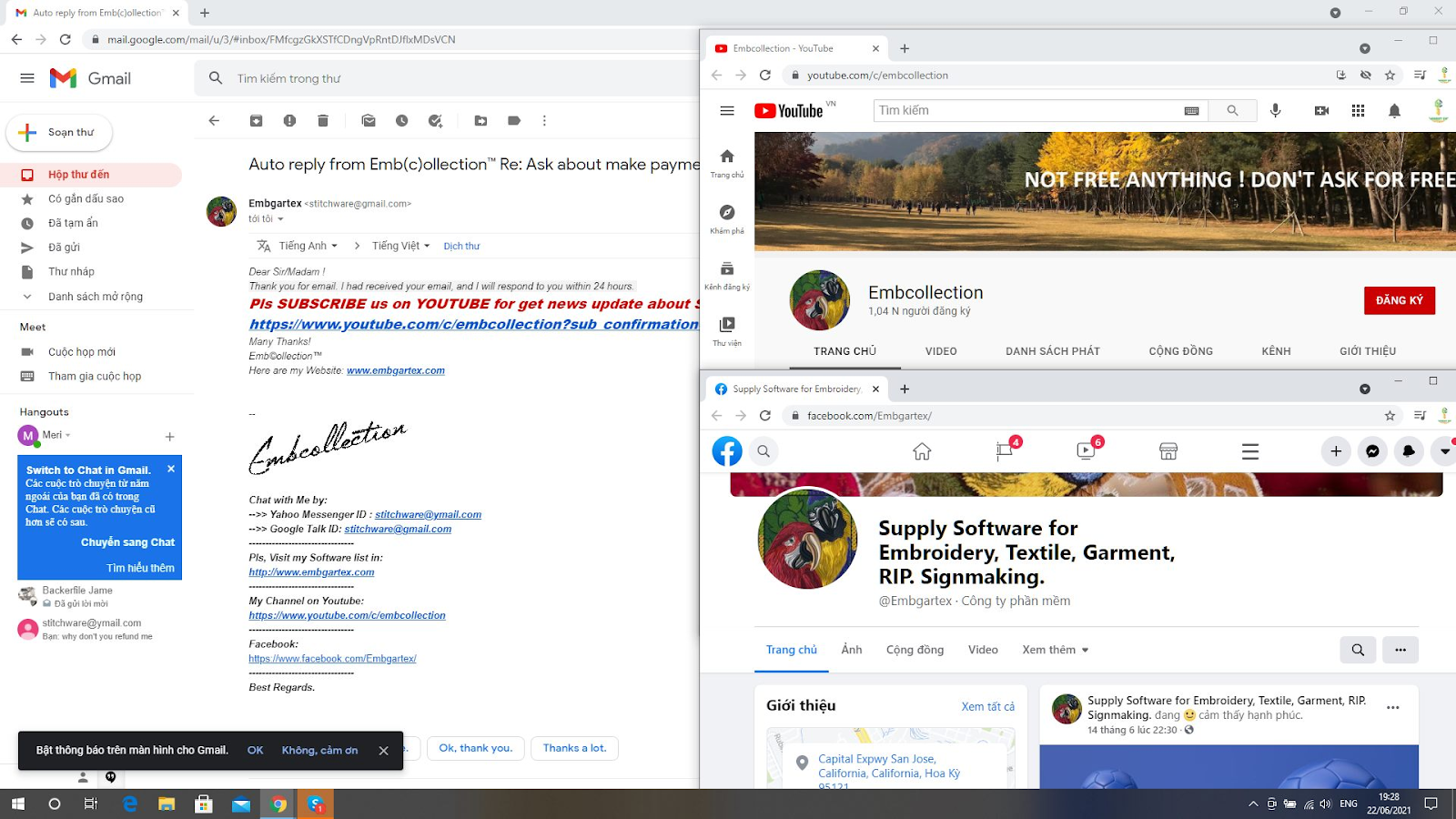Go to Facebook home icon
This screenshot has height=819, width=1456.
point(922,451)
